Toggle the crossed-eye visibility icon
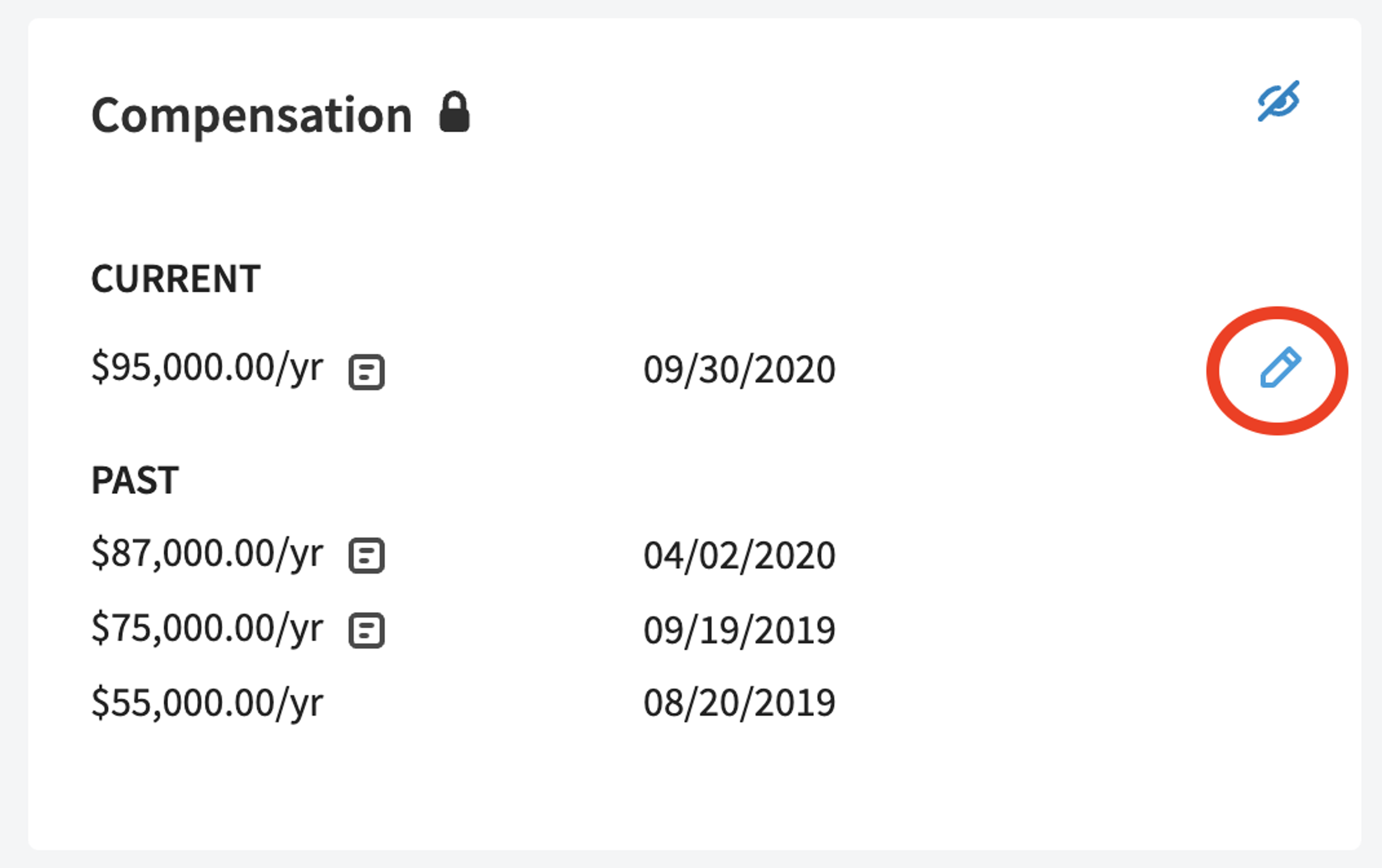The image size is (1382, 868). click(1279, 101)
